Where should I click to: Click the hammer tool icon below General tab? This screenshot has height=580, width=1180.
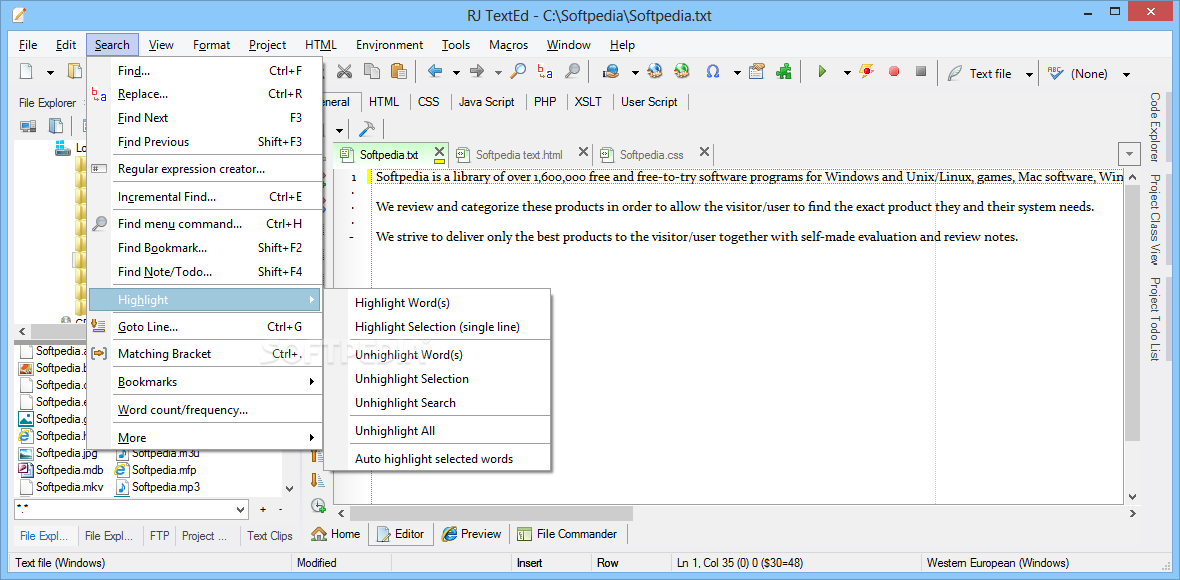pyautogui.click(x=368, y=128)
